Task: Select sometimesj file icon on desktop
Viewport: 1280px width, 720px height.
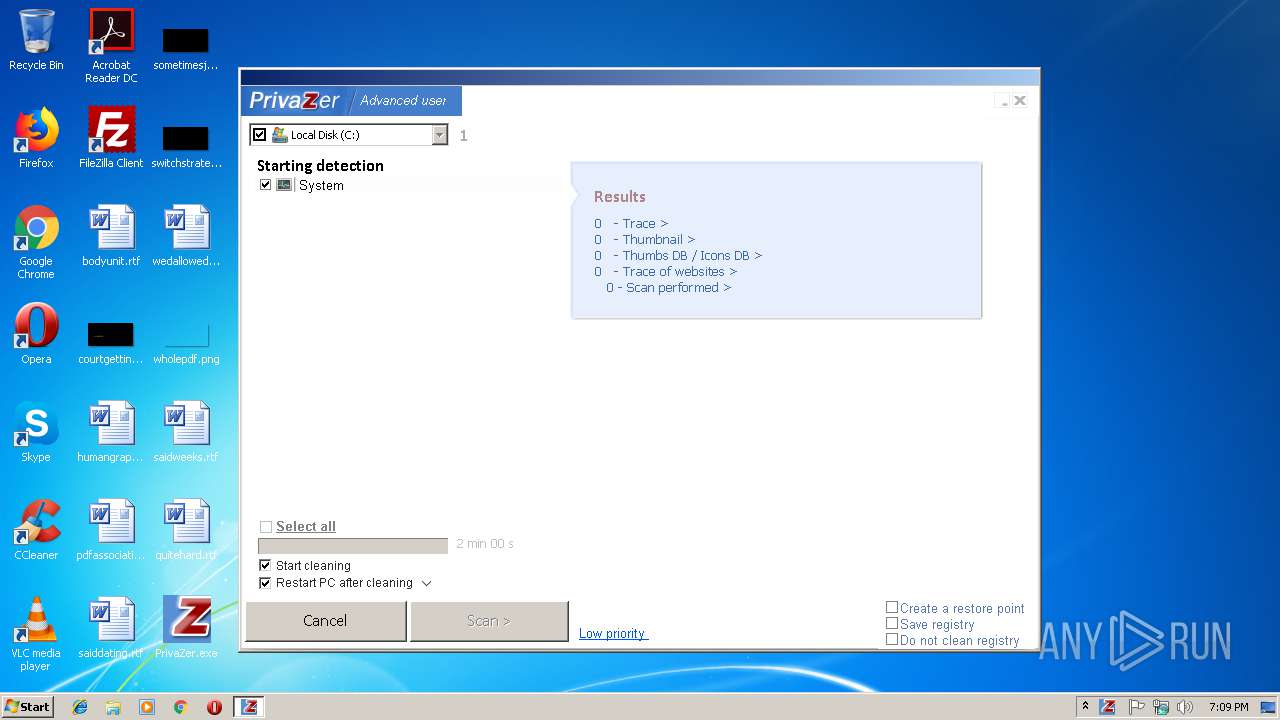Action: 186,48
